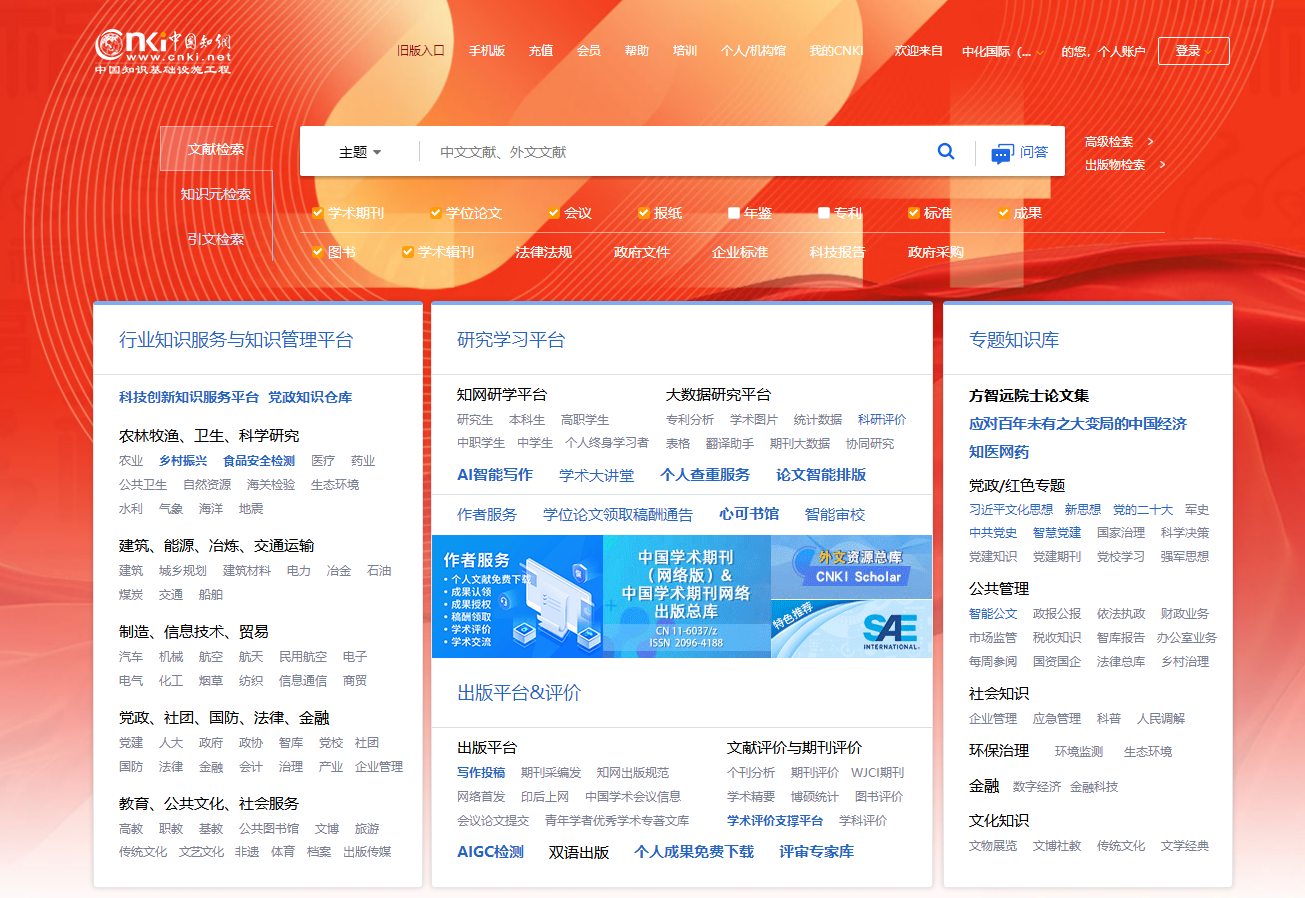The width and height of the screenshot is (1305, 898).
Task: Open 会员 in top menu
Action: 589,51
